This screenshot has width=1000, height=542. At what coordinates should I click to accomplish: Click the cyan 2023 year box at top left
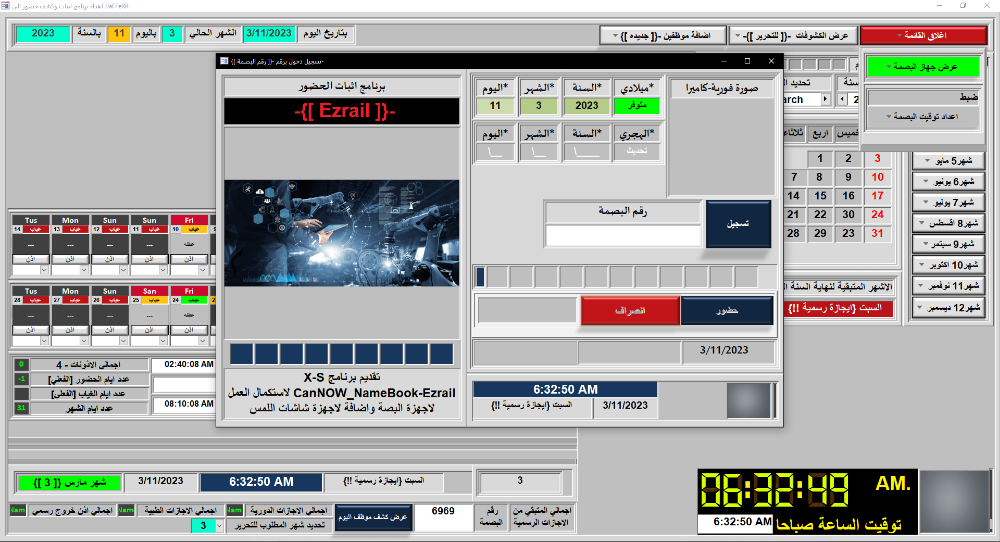coord(43,34)
